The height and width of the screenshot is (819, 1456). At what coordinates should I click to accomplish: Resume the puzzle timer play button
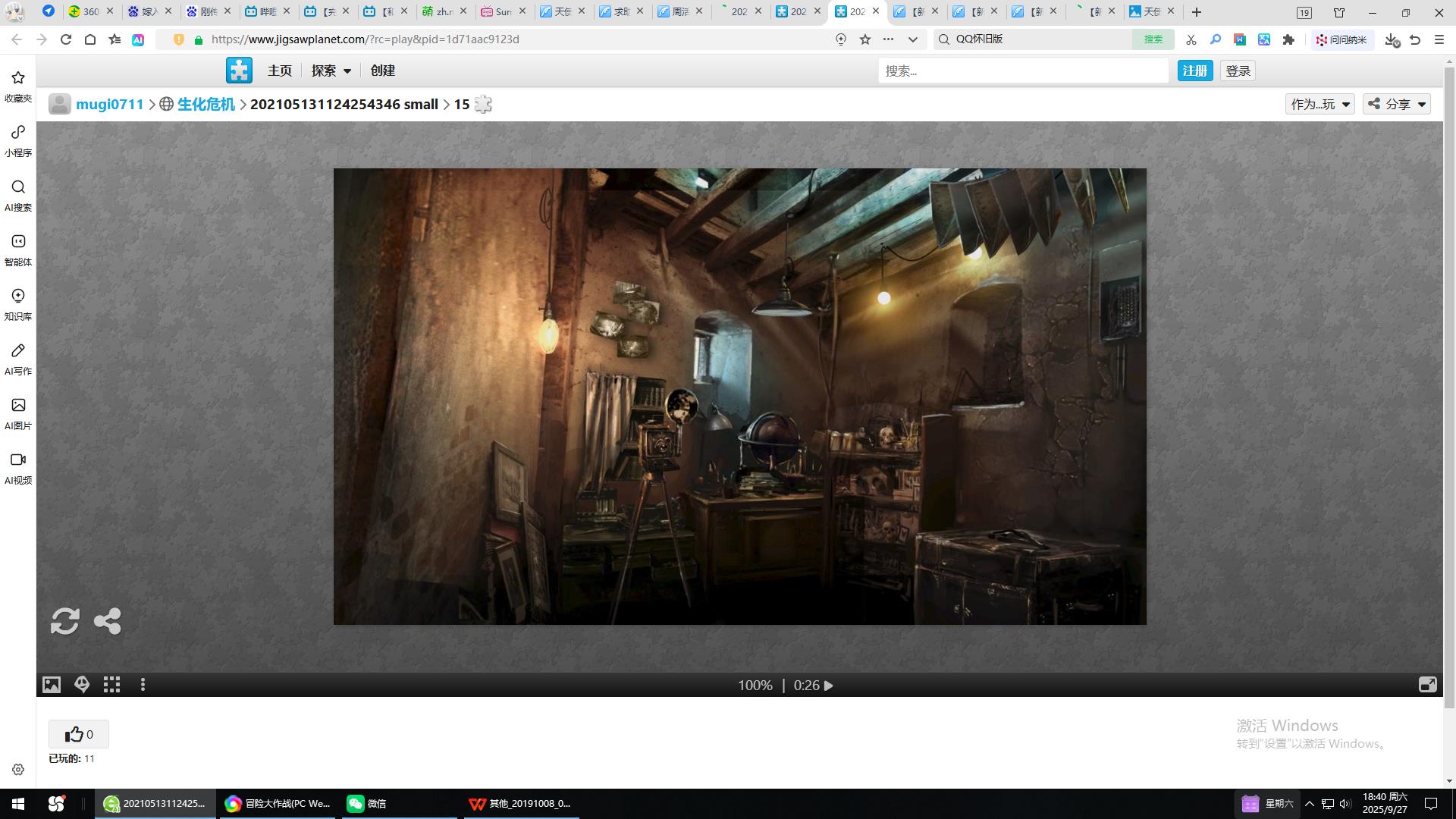tap(829, 686)
